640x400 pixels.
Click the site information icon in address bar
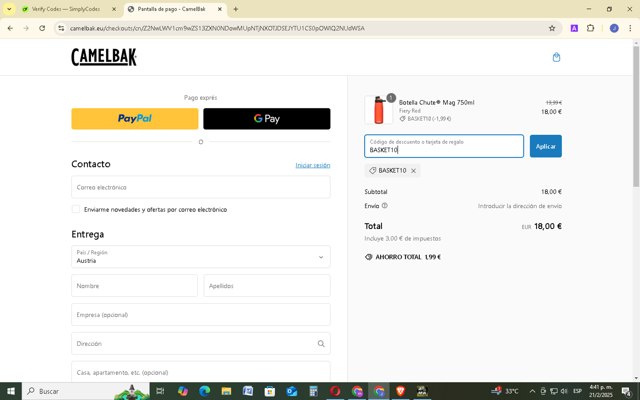pyautogui.click(x=61, y=28)
